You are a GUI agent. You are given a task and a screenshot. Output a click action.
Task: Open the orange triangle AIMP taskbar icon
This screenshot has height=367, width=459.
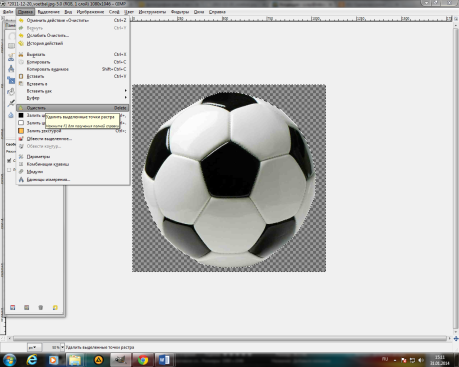coord(98,360)
